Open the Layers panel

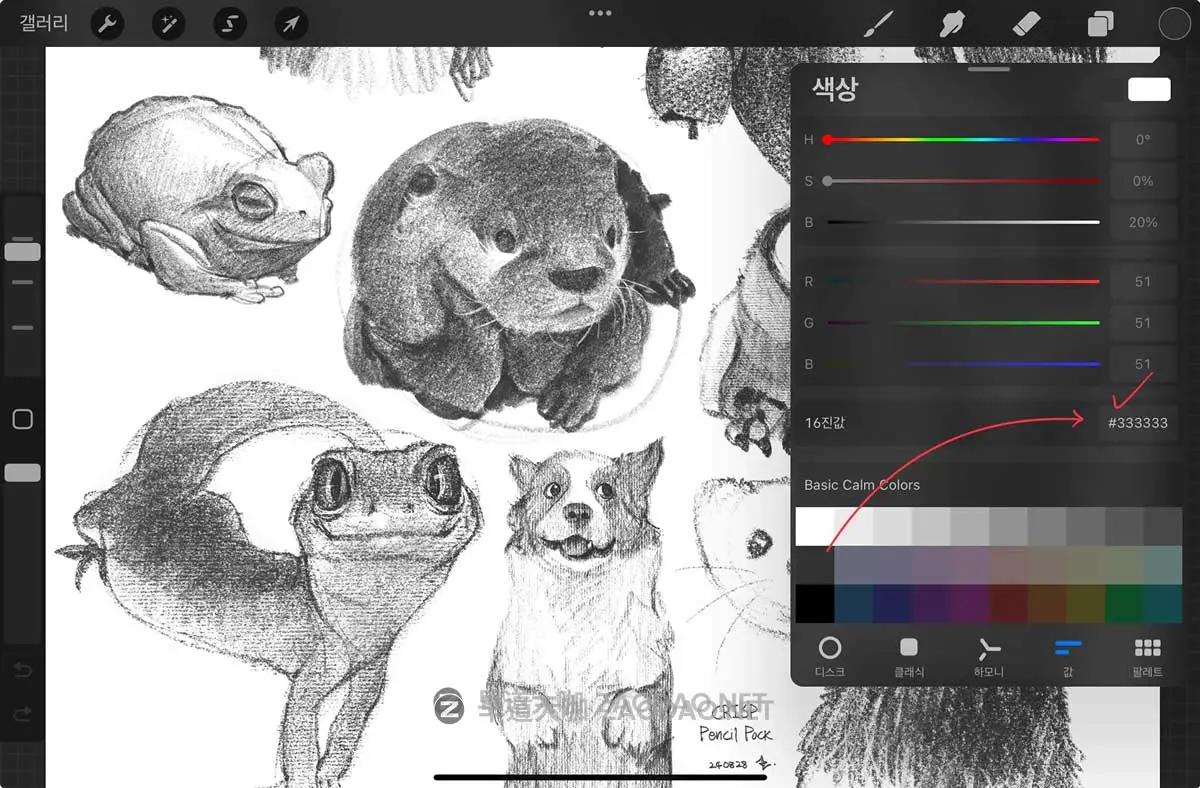click(x=1100, y=24)
